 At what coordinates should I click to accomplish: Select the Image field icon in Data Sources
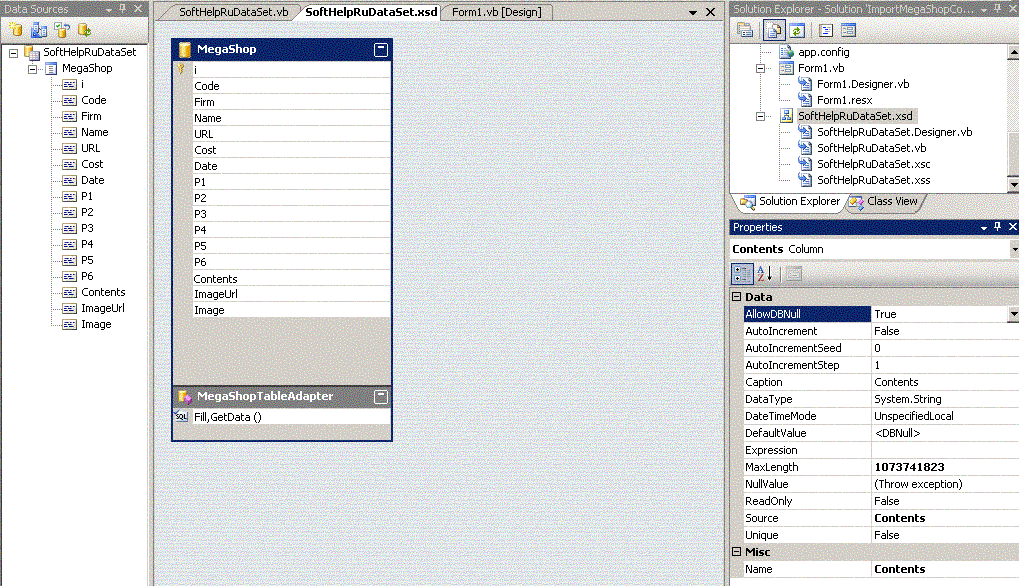(x=70, y=324)
